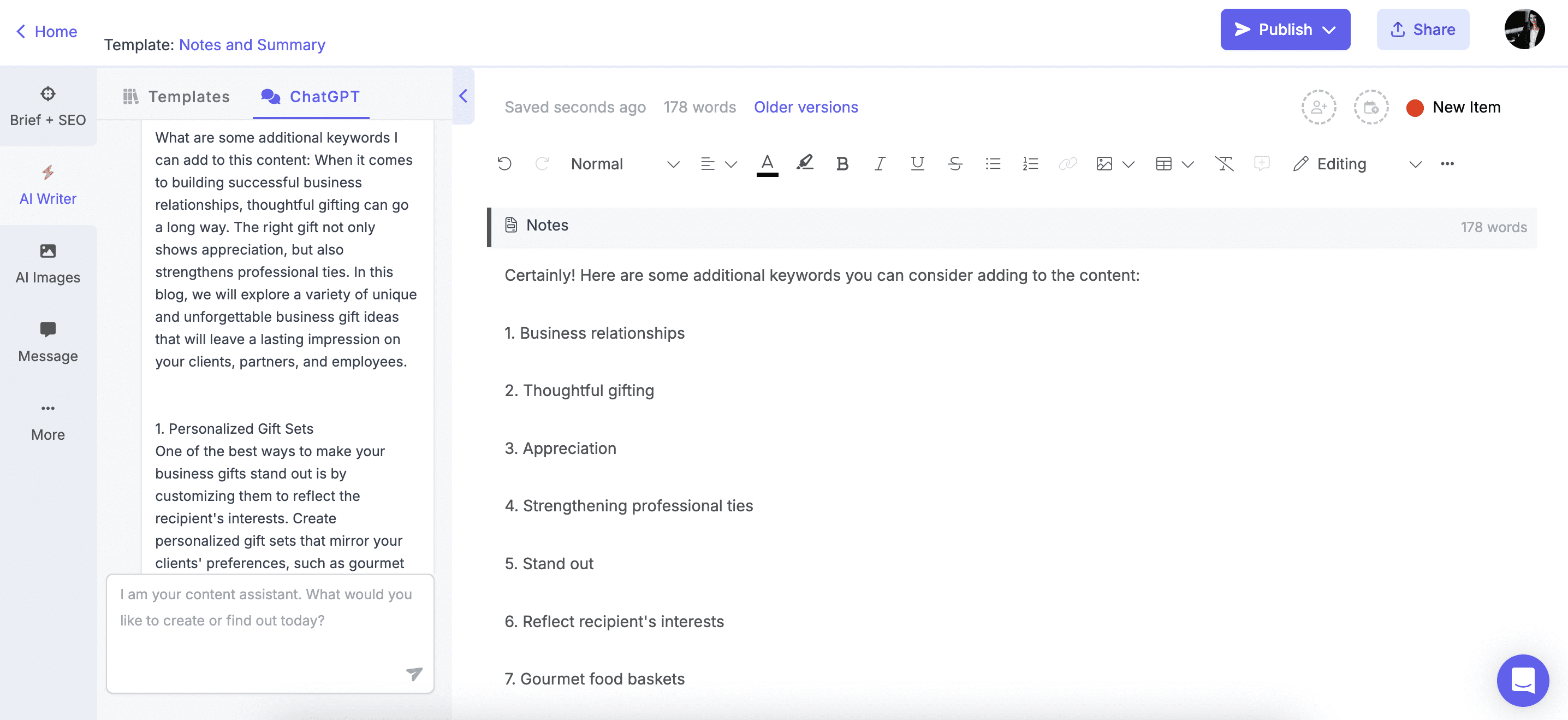Click the '7. Gourmet food baskets' line
The height and width of the screenshot is (720, 1568).
[594, 678]
